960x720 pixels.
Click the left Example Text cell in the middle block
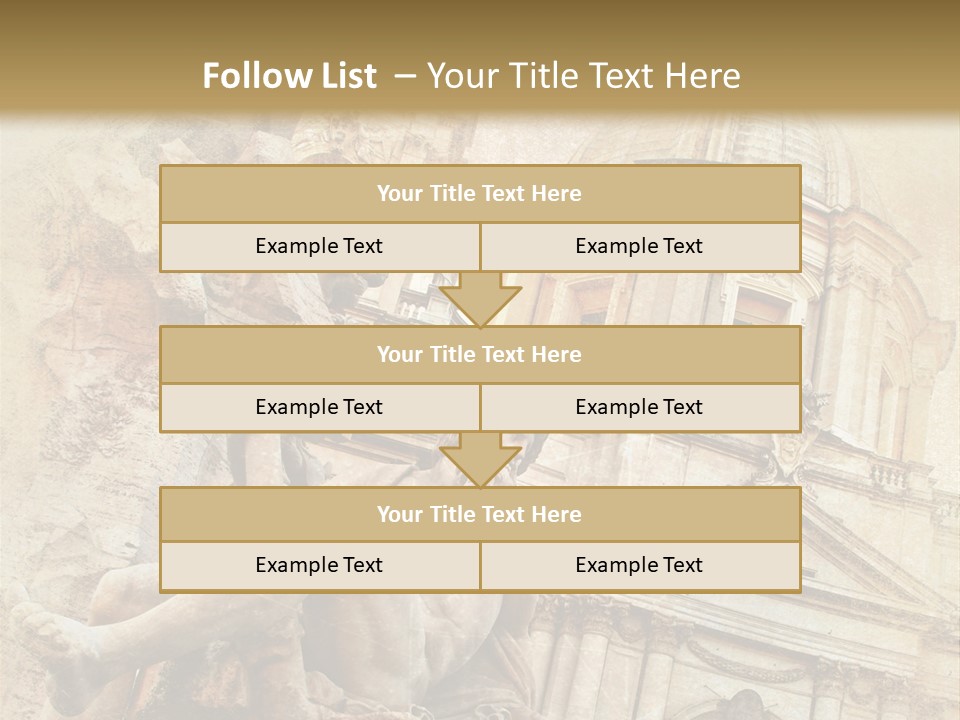click(x=319, y=407)
